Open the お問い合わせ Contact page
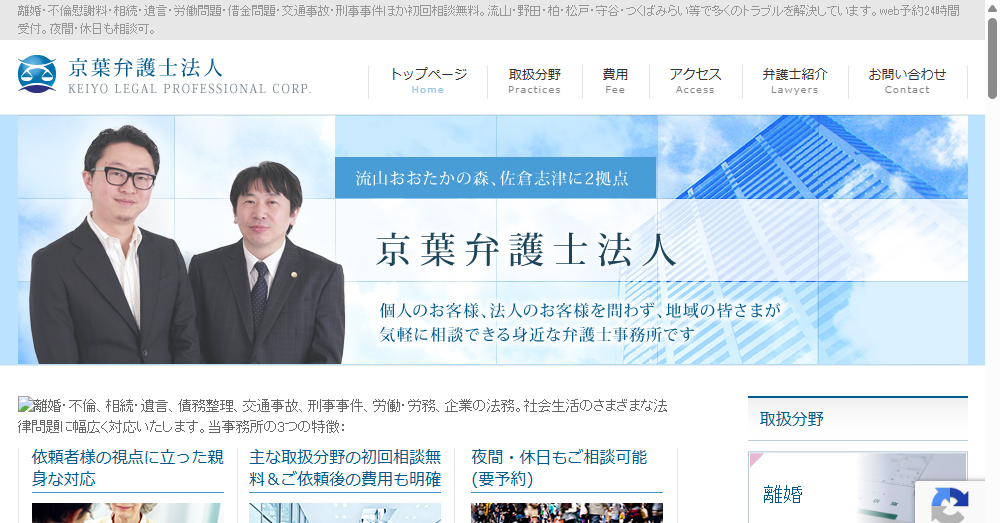 click(x=907, y=81)
